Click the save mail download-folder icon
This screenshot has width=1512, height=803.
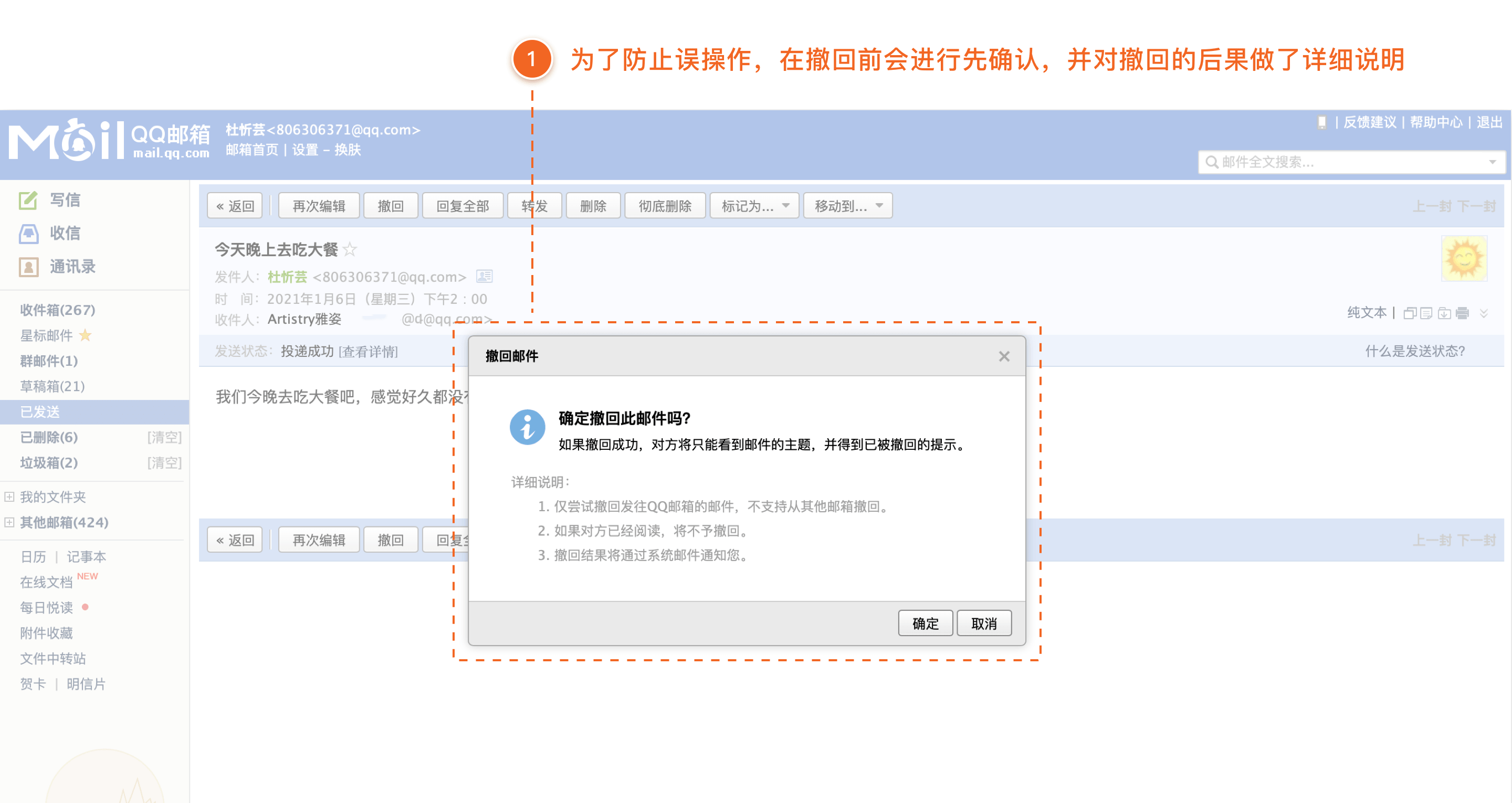[1444, 313]
